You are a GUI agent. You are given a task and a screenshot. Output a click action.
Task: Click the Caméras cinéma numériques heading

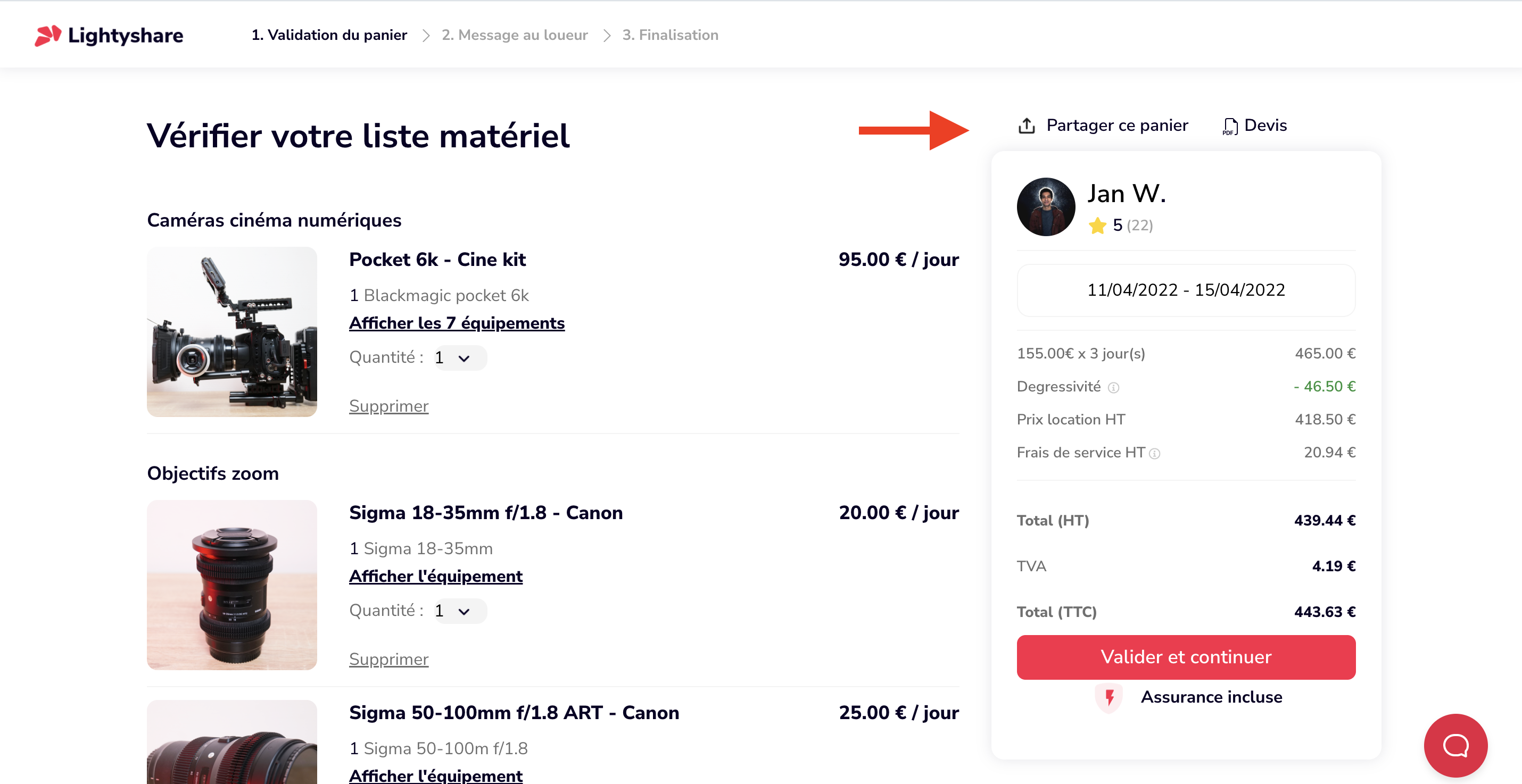pyautogui.click(x=274, y=220)
